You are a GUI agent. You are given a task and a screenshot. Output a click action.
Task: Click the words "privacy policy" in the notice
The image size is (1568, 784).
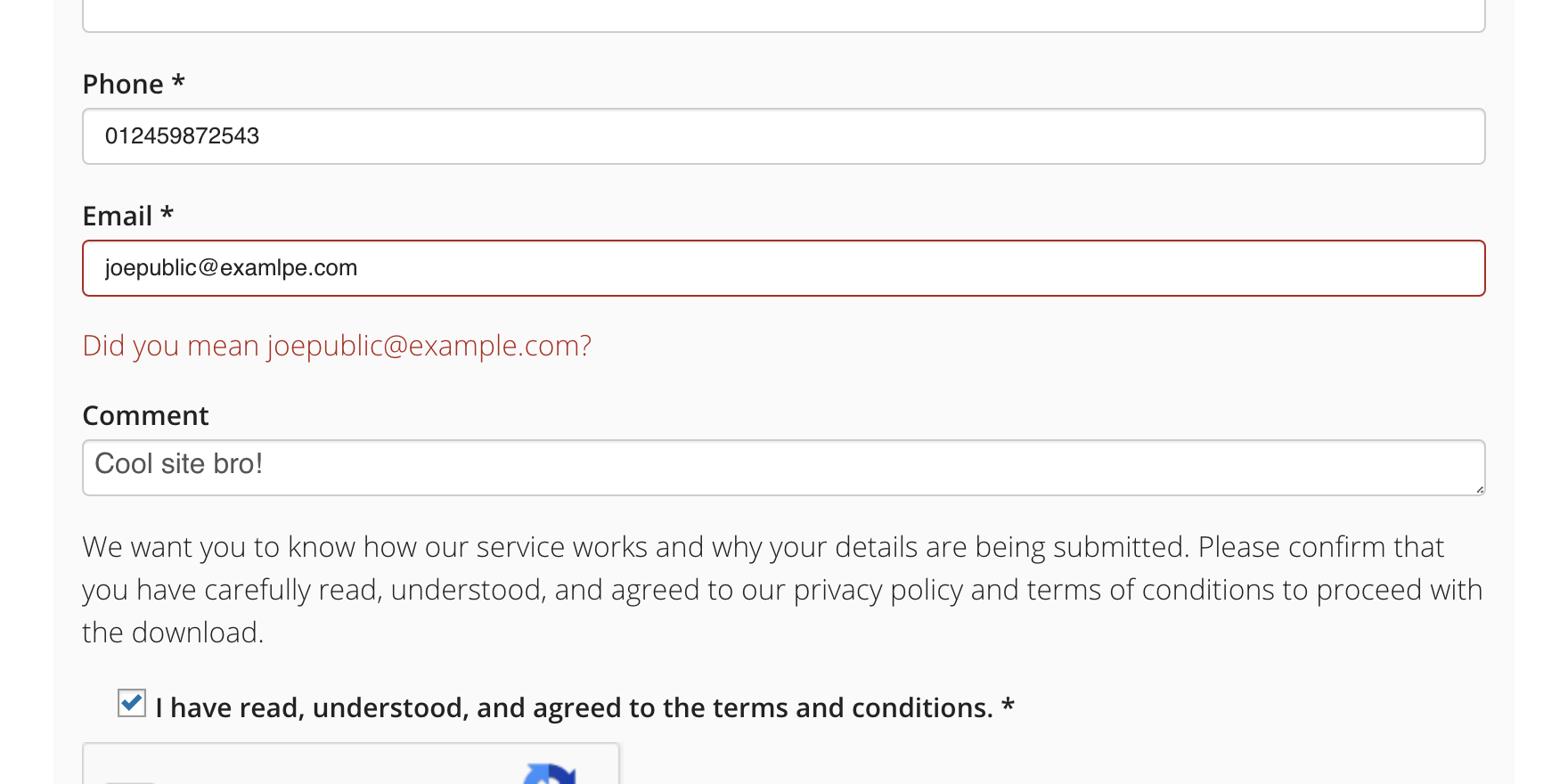coord(878,590)
